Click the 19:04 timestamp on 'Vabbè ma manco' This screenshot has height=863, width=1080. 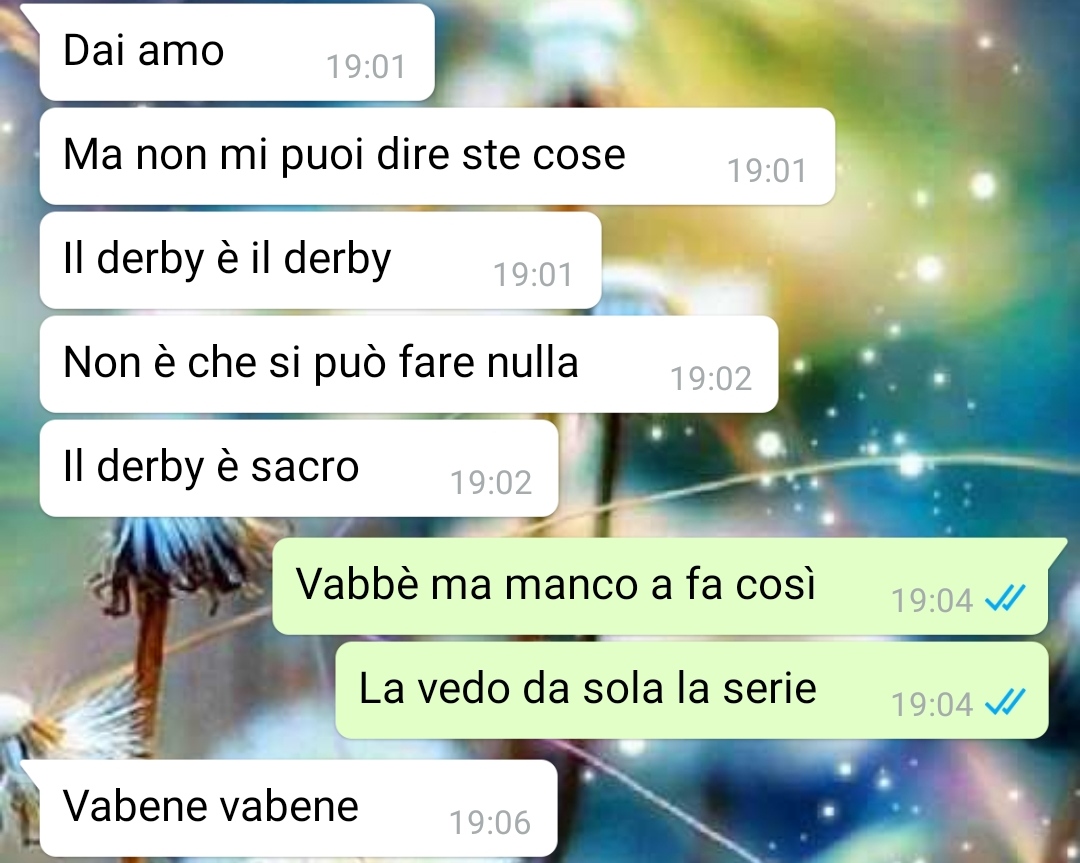click(x=932, y=601)
